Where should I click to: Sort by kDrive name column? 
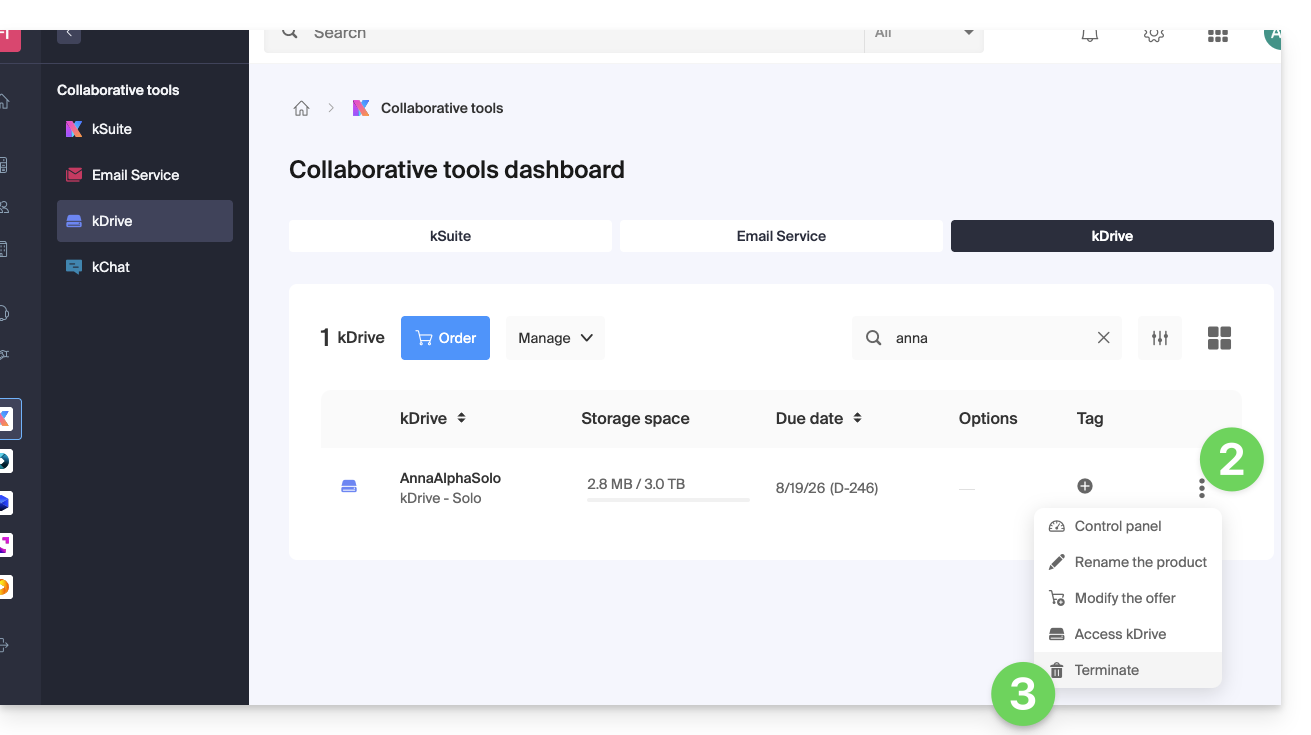tap(461, 418)
